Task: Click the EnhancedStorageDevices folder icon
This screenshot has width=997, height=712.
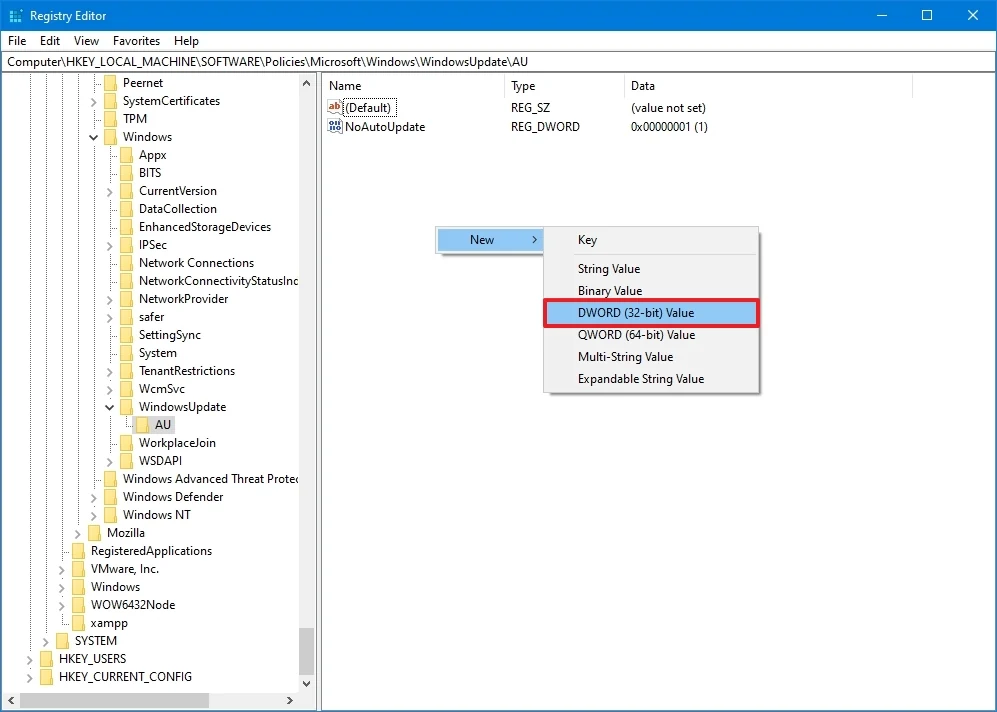Action: (x=127, y=227)
